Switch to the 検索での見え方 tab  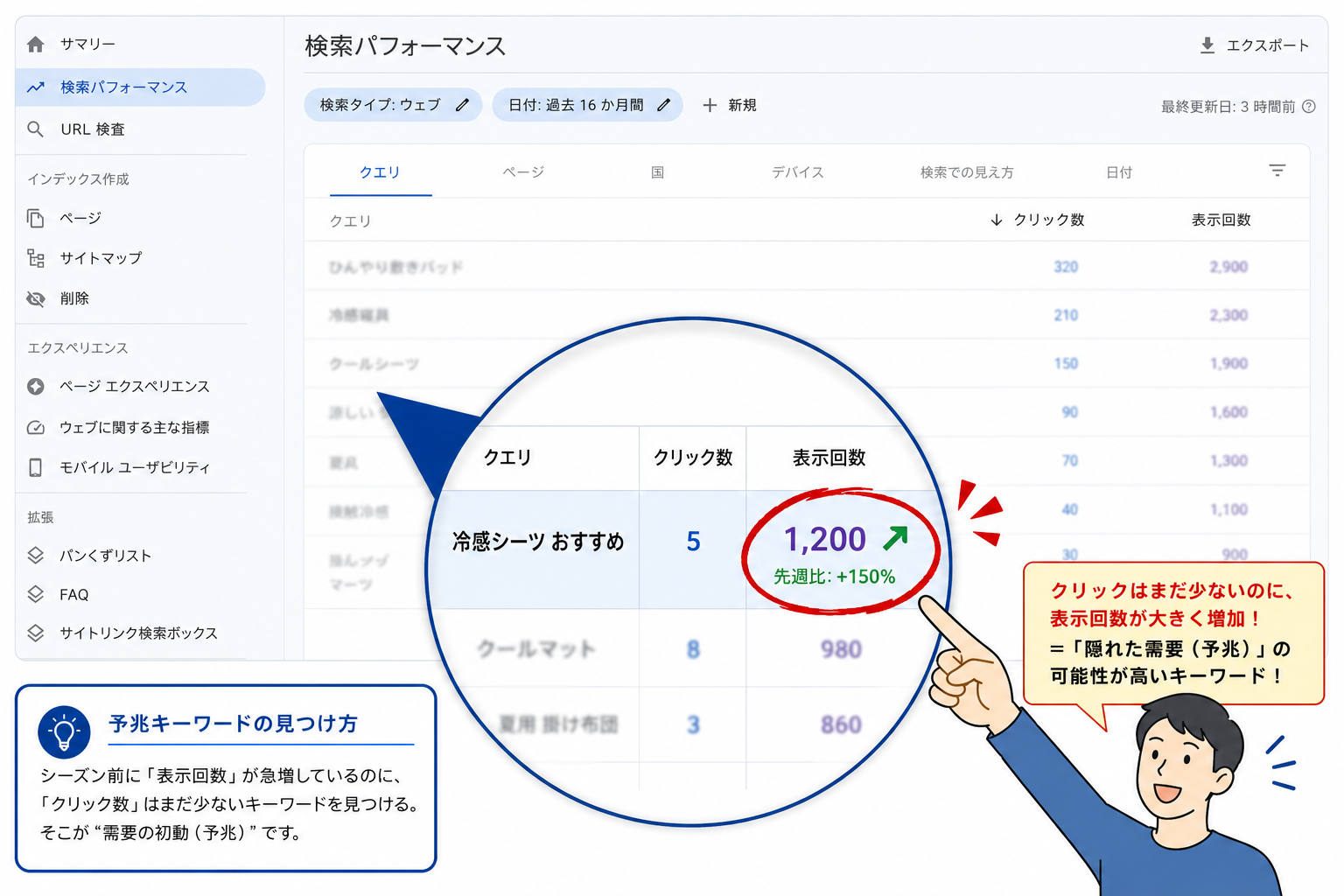tap(967, 172)
